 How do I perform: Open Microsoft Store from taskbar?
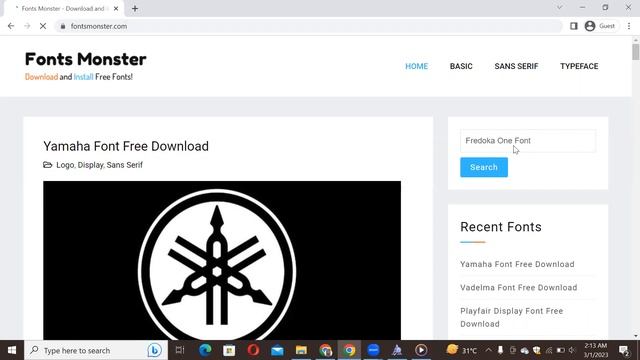click(x=229, y=350)
